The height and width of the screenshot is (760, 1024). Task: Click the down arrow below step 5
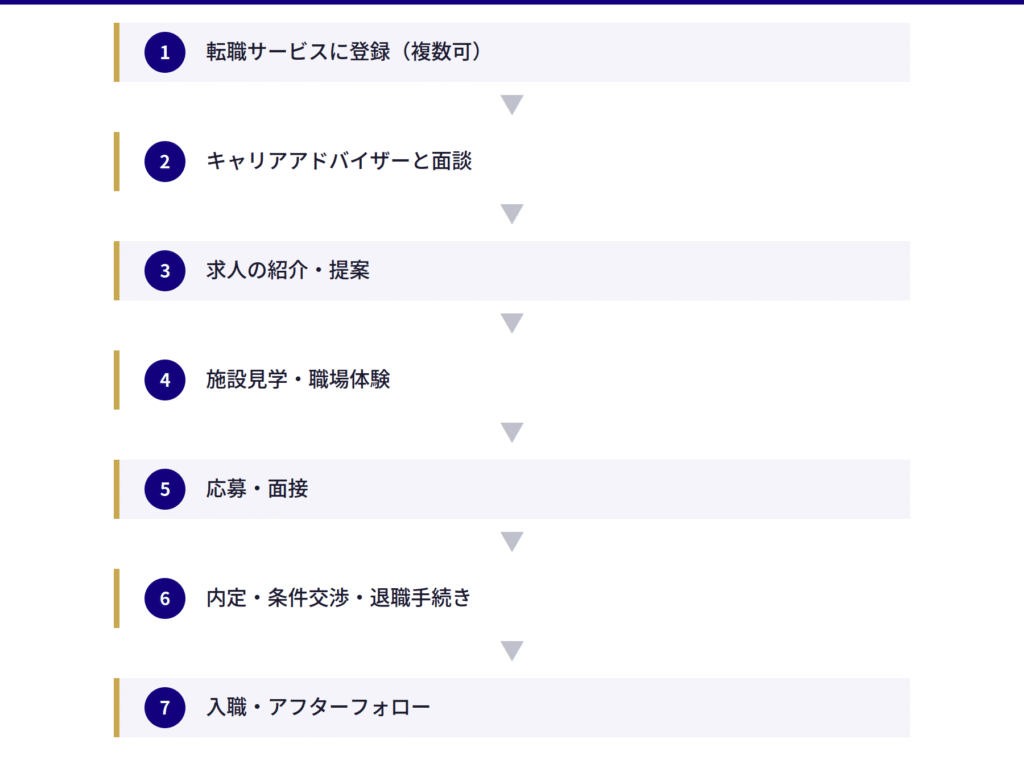(x=512, y=542)
